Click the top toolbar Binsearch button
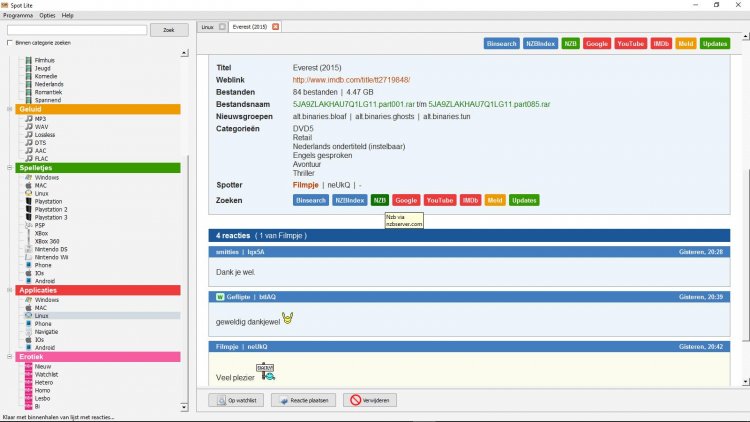This screenshot has height=422, width=750. 501,44
